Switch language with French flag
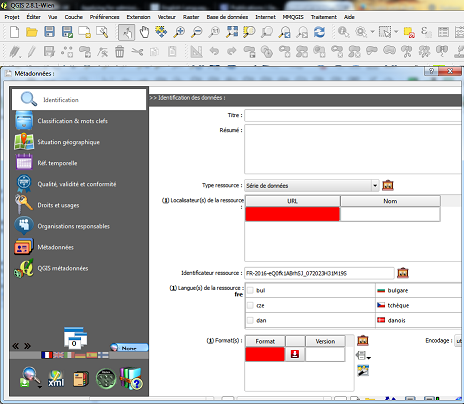Viewport: 464px width, 404px height. [x=47, y=355]
